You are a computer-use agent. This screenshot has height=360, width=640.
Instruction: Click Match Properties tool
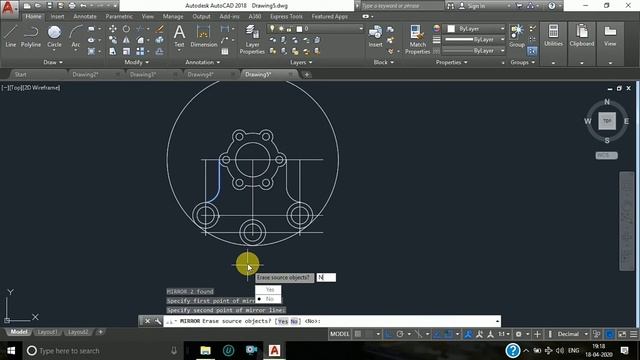click(417, 40)
